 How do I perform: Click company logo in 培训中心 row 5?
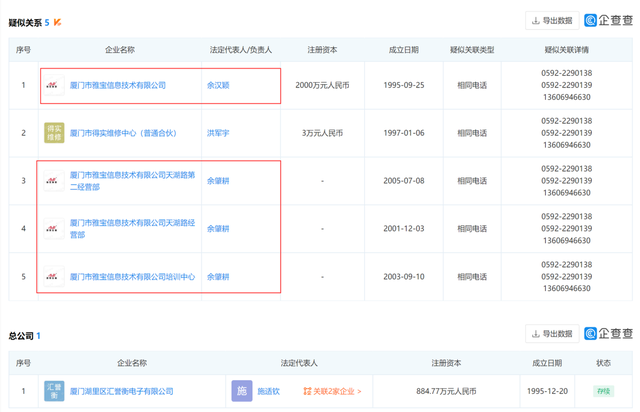[54, 277]
